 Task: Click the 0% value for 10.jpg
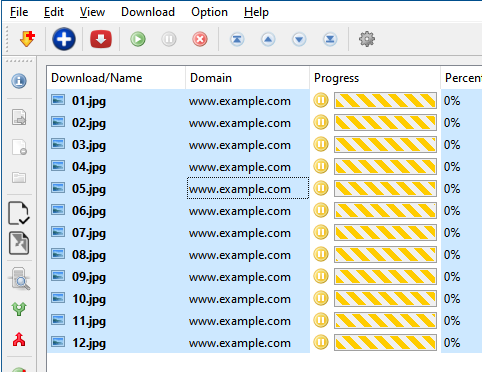coord(452,298)
